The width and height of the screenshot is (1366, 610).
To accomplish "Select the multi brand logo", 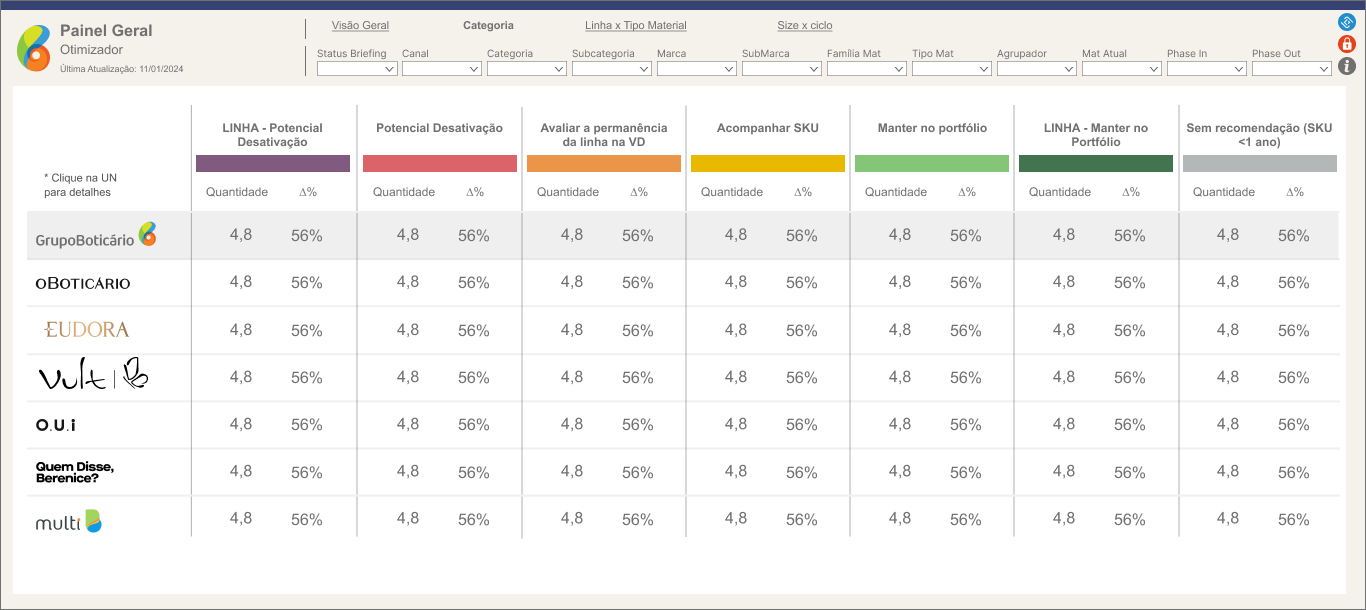I will point(69,521).
